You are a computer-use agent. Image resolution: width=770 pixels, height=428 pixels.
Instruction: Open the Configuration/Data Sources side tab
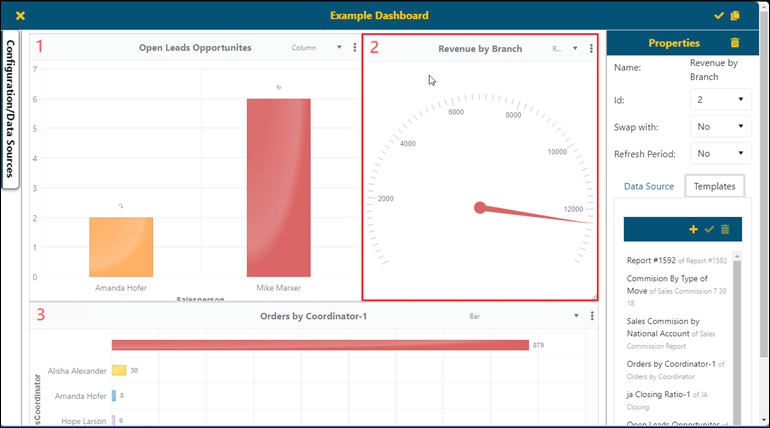(12, 110)
